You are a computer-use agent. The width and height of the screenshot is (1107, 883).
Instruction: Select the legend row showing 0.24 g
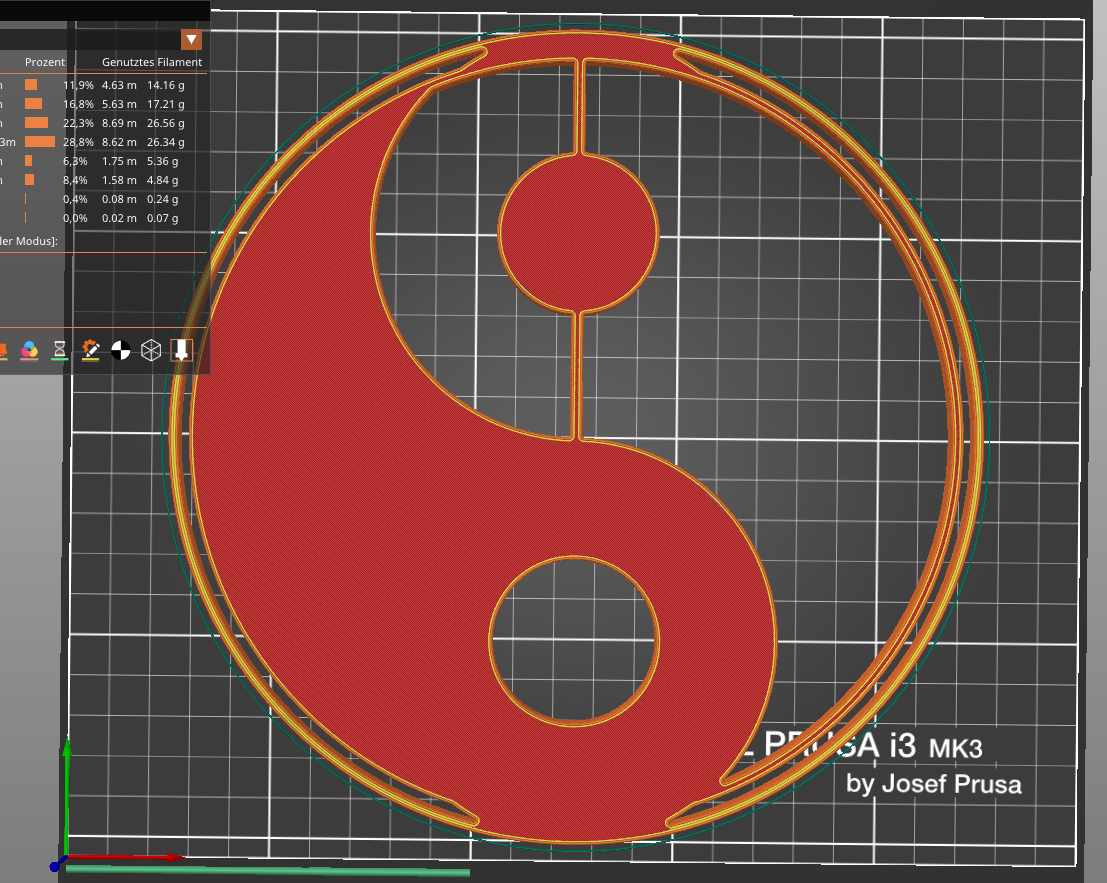pyautogui.click(x=103, y=199)
